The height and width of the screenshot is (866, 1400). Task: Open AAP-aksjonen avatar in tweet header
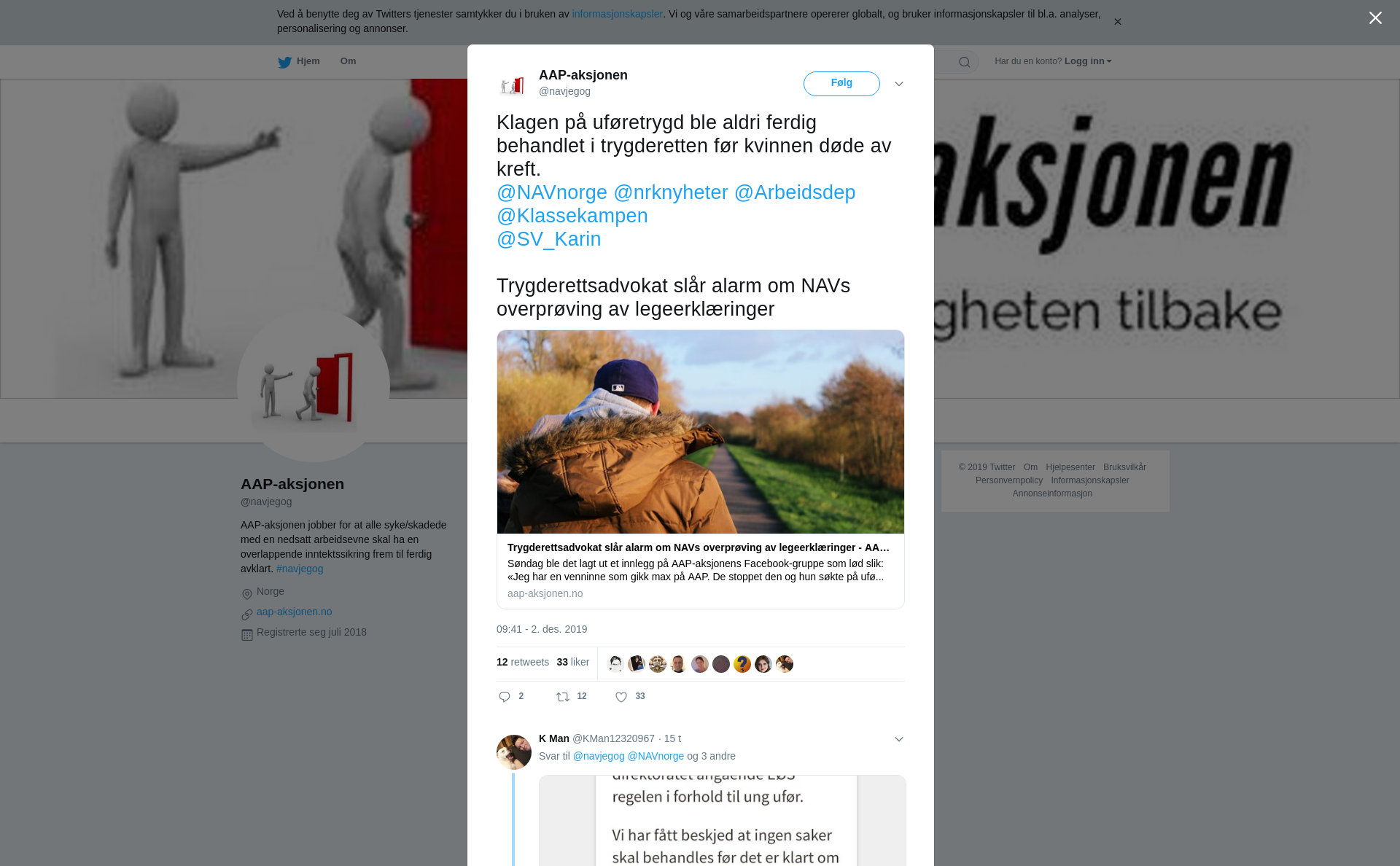pos(513,85)
